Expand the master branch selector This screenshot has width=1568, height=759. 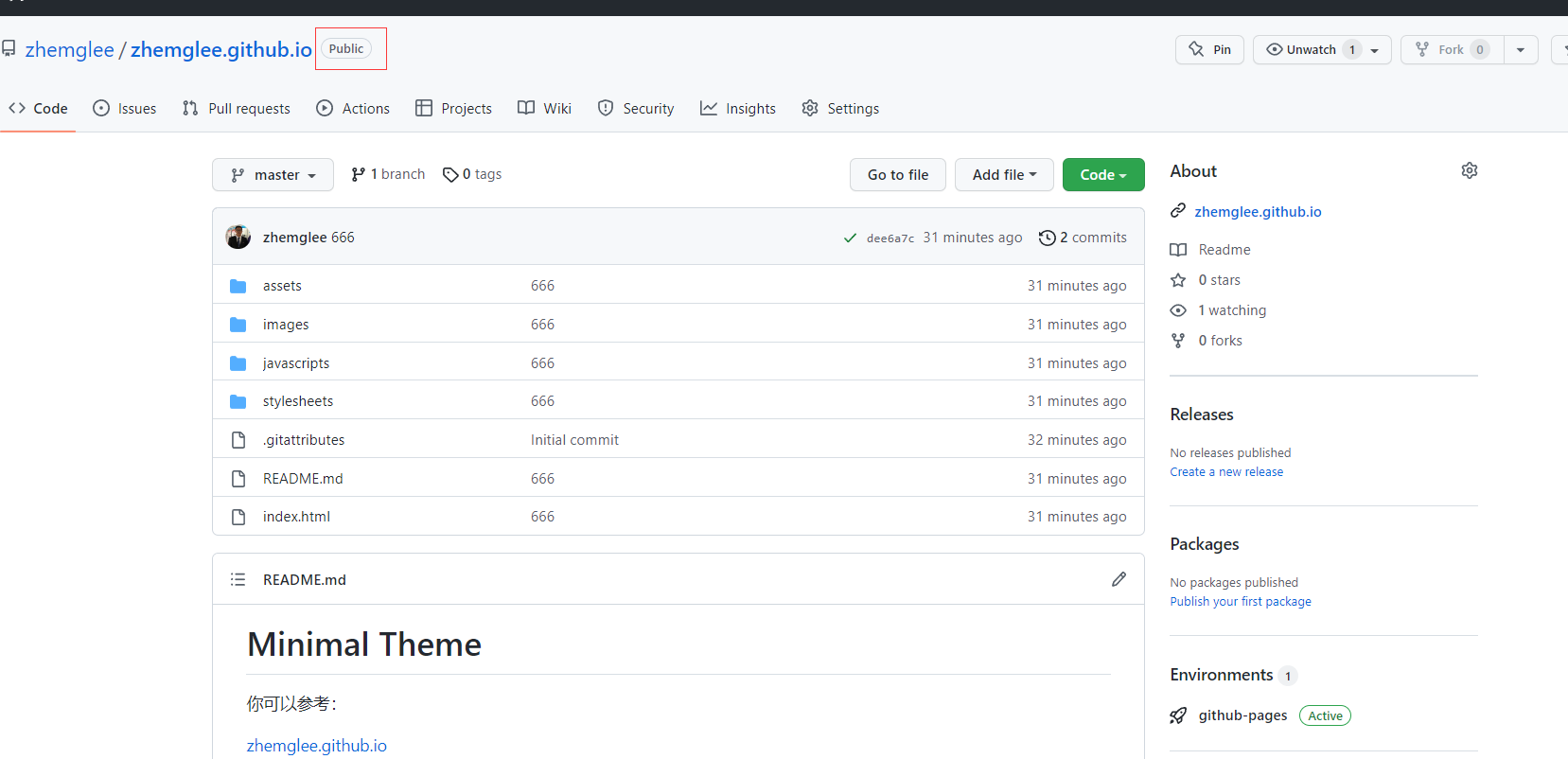(x=273, y=175)
